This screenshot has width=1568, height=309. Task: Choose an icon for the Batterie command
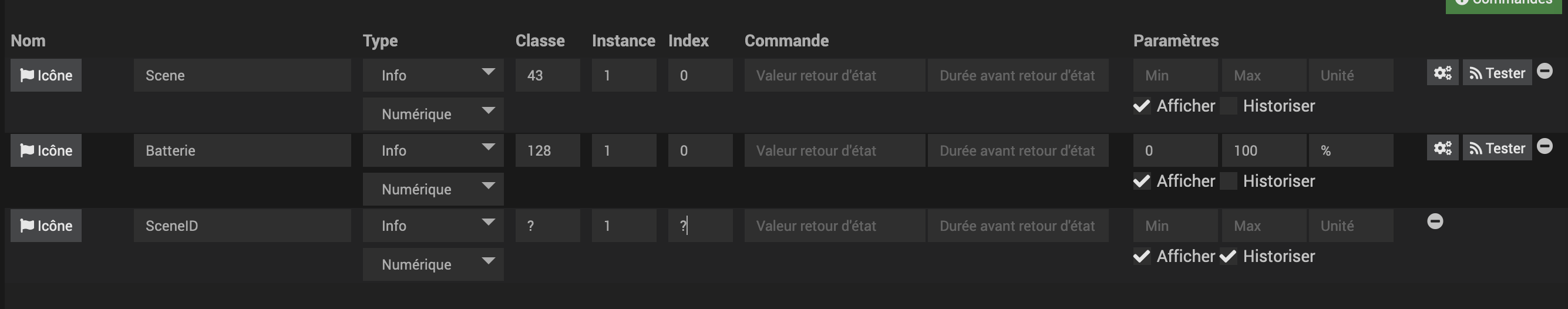click(x=46, y=150)
